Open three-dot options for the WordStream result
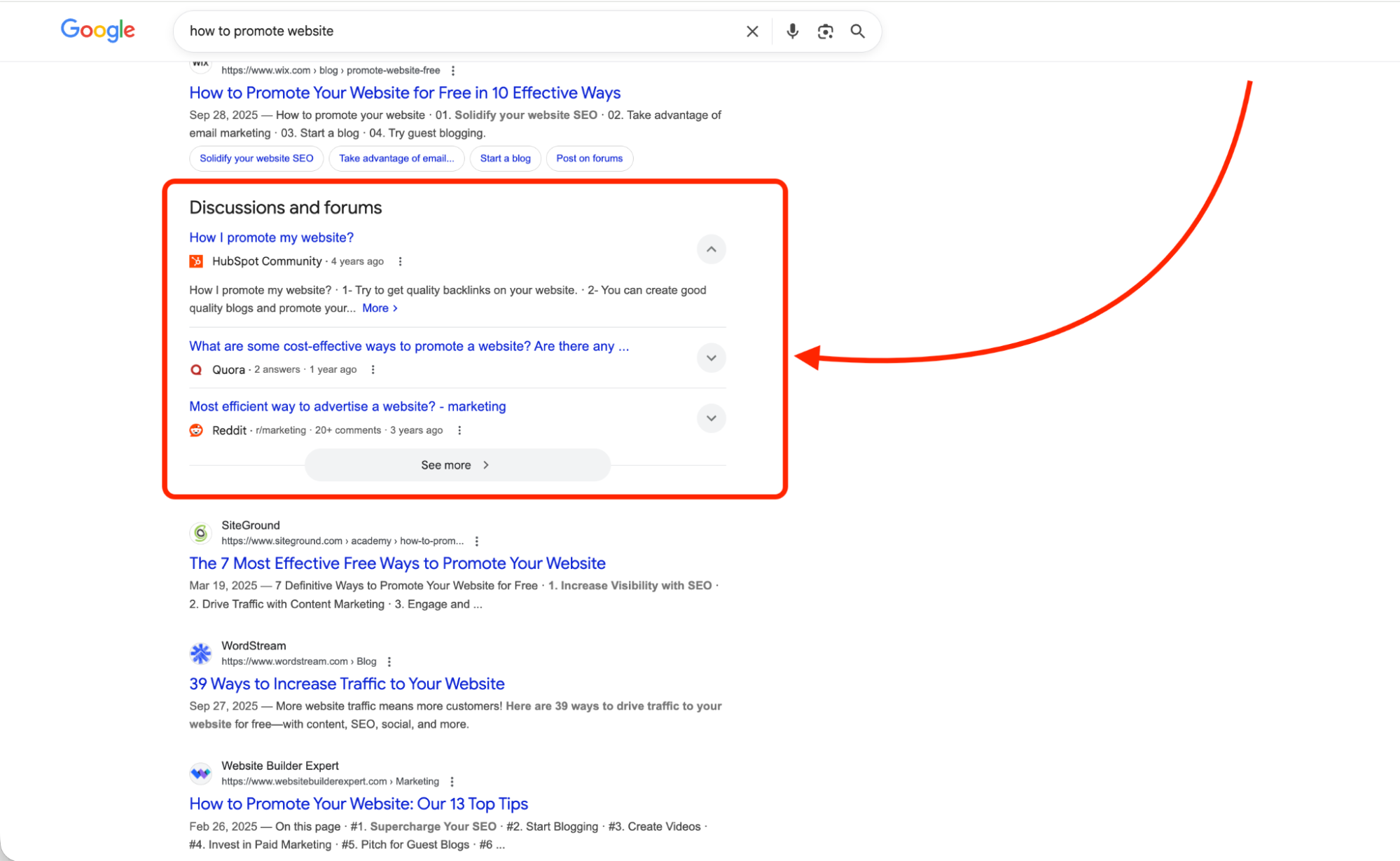Image resolution: width=1400 pixels, height=861 pixels. pyautogui.click(x=389, y=661)
